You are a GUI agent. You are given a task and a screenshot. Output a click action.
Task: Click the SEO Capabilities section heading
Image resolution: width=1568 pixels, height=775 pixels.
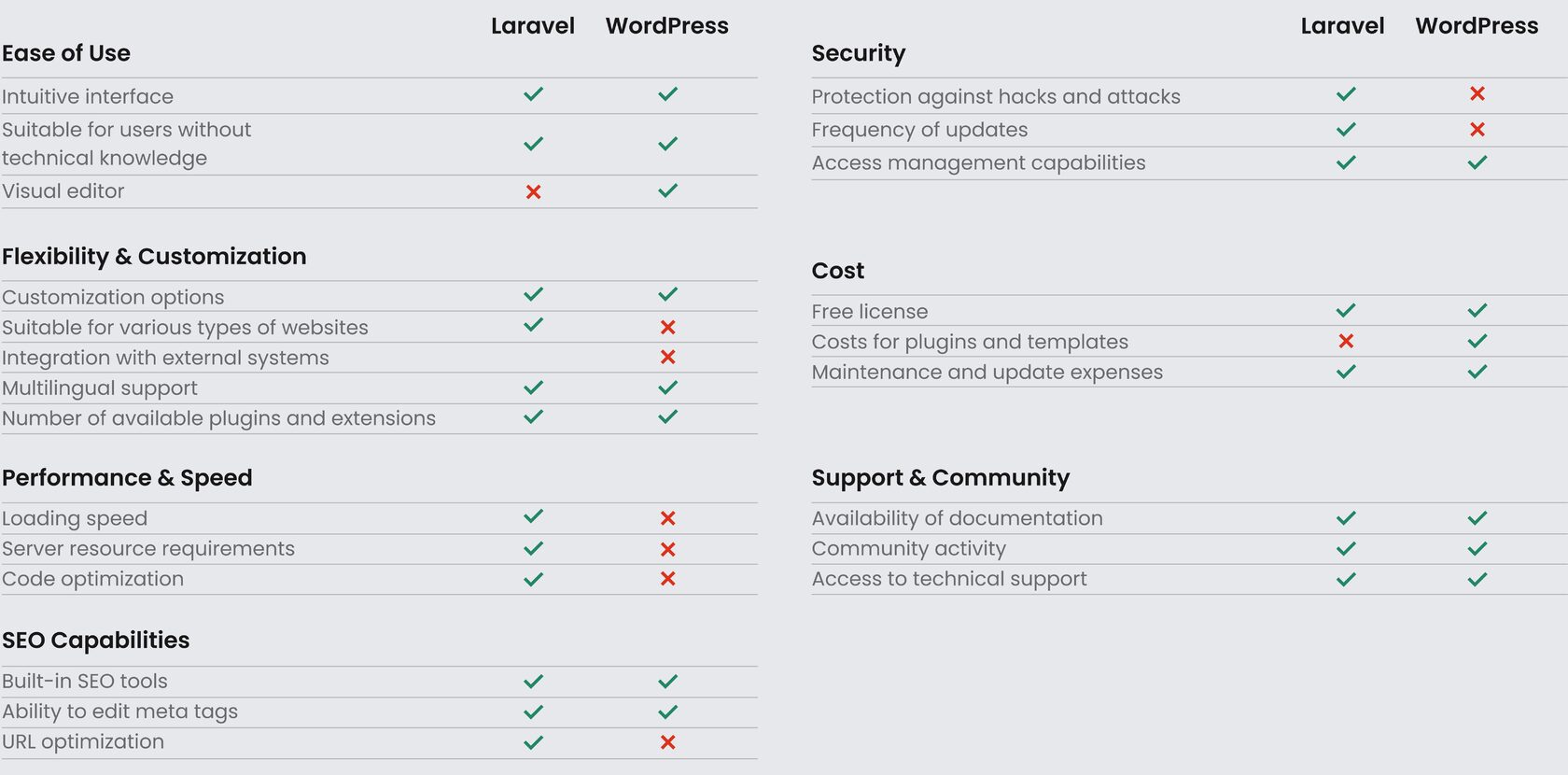pos(95,641)
